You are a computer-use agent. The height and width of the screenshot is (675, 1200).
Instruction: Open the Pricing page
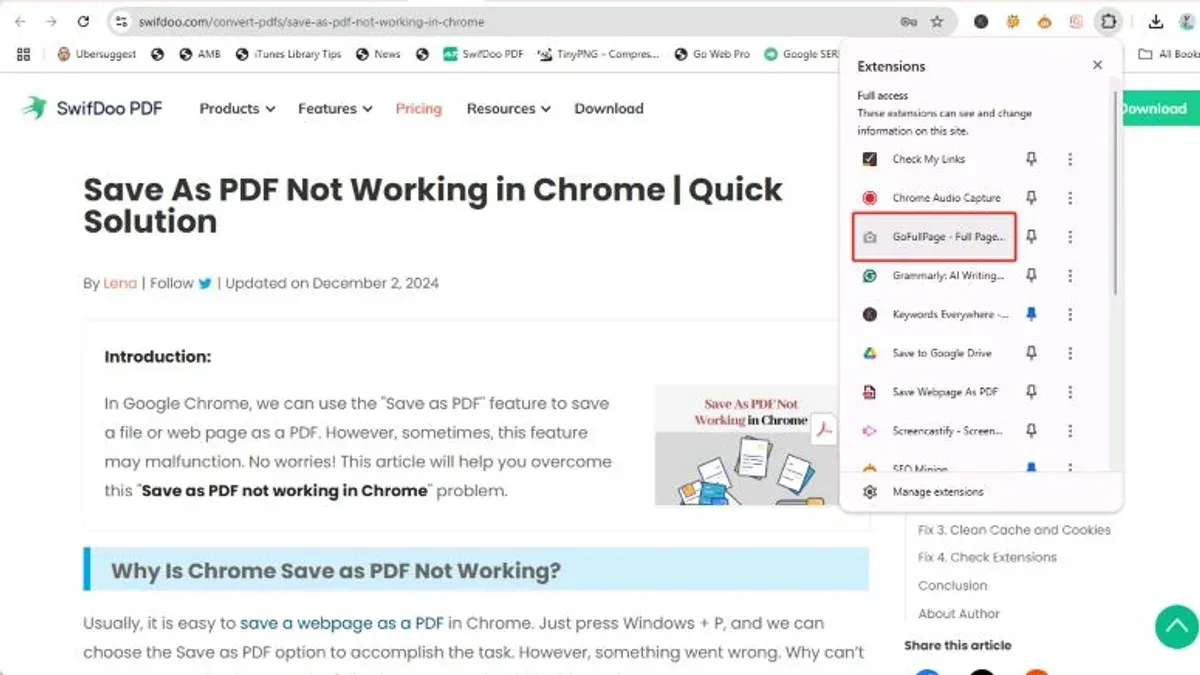tap(418, 109)
